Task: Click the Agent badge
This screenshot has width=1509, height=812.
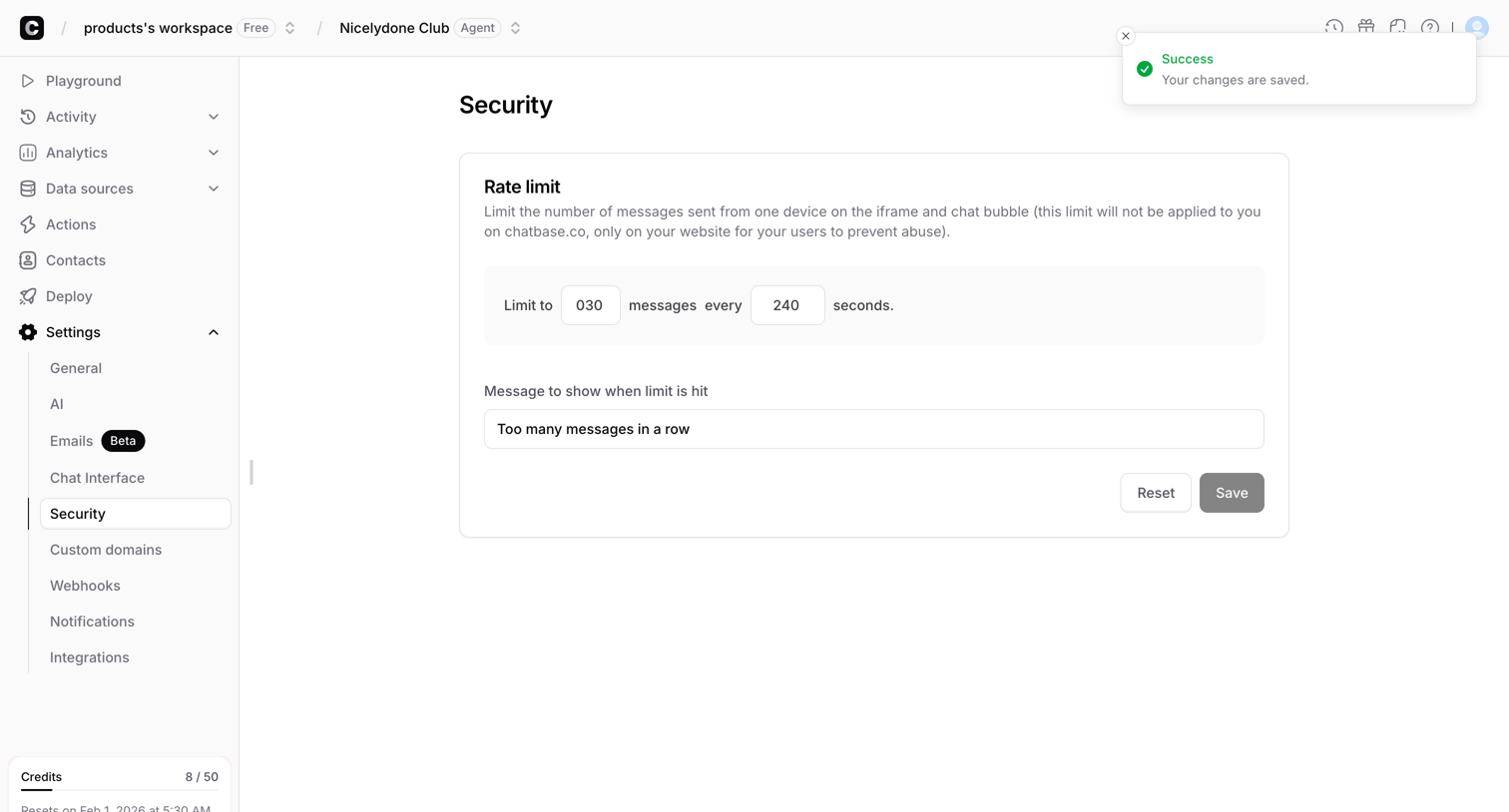Action: coord(477,28)
